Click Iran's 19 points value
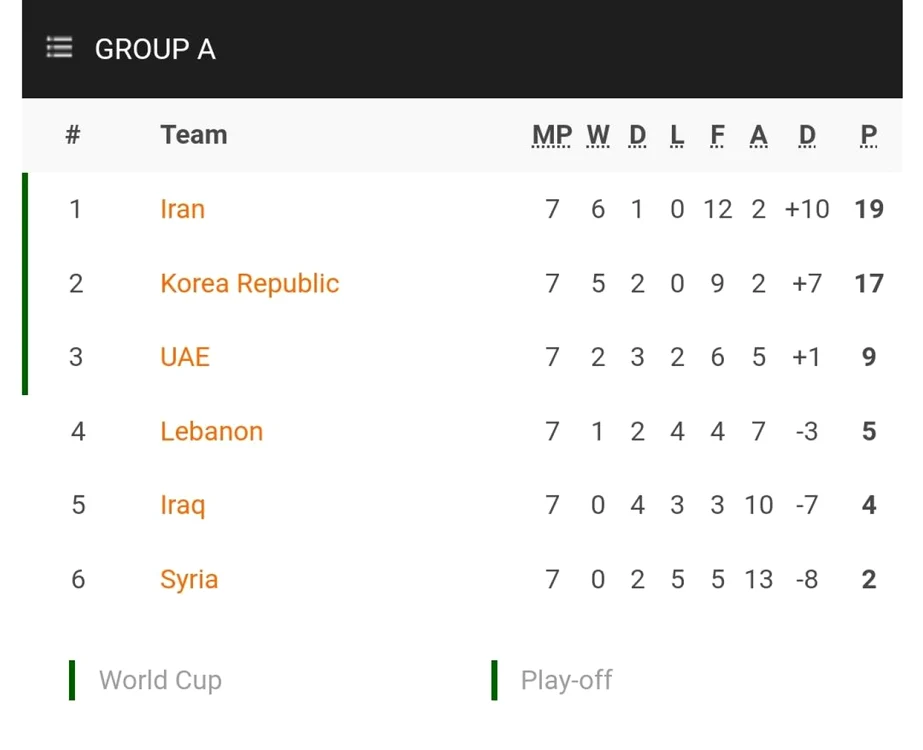 pyautogui.click(x=869, y=209)
